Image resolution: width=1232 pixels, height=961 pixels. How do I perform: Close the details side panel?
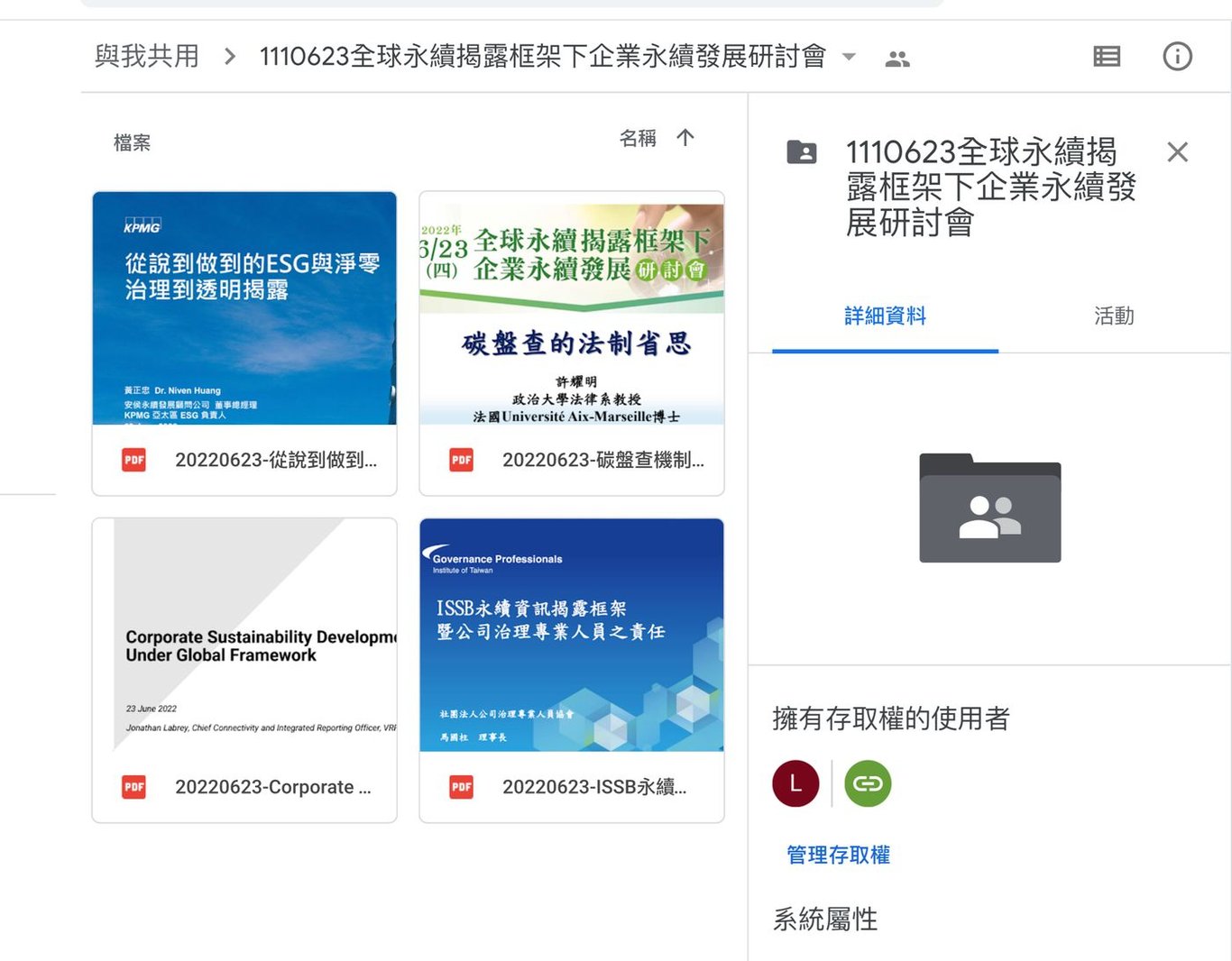click(x=1177, y=151)
